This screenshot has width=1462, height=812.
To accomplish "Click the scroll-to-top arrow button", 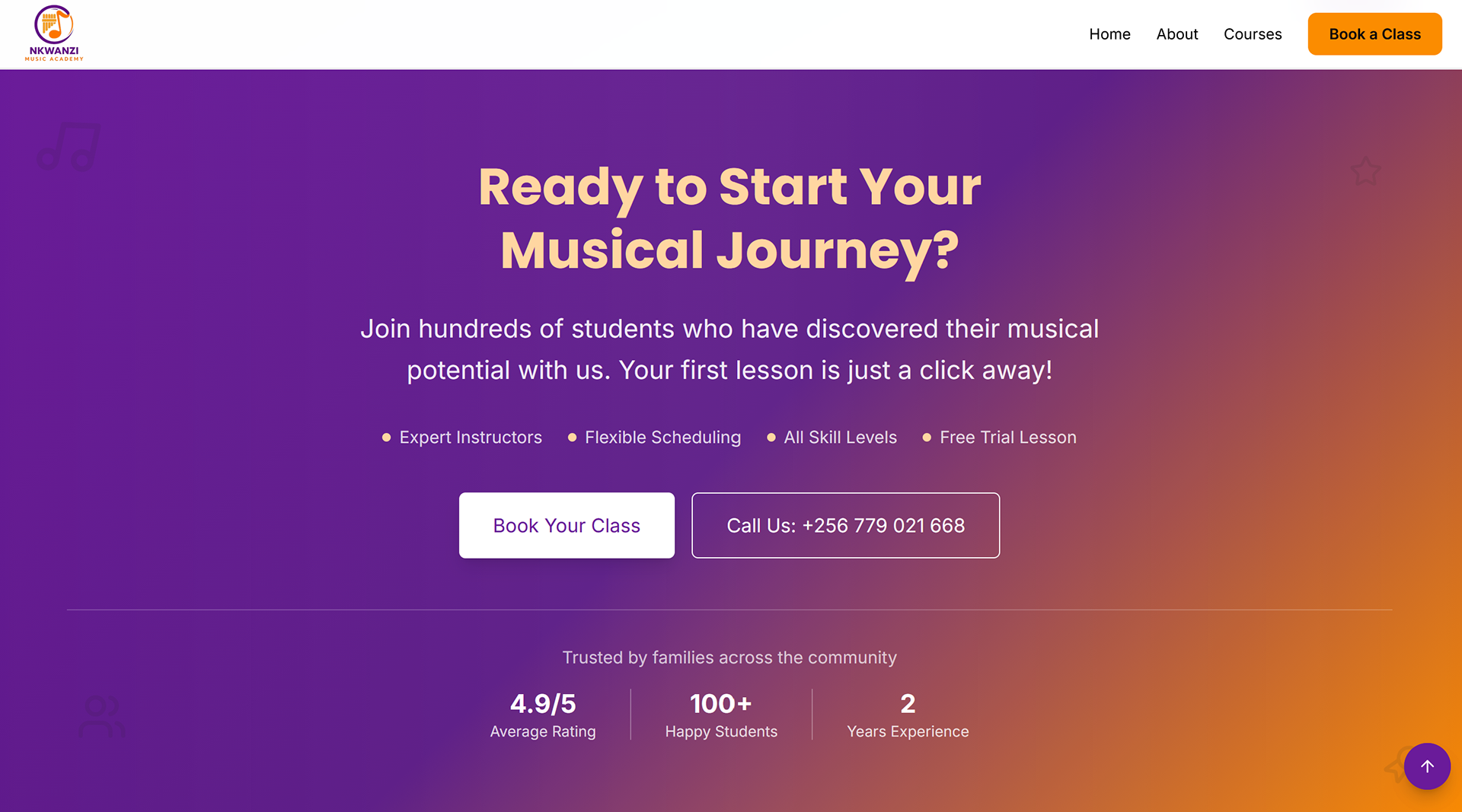I will 1426,766.
